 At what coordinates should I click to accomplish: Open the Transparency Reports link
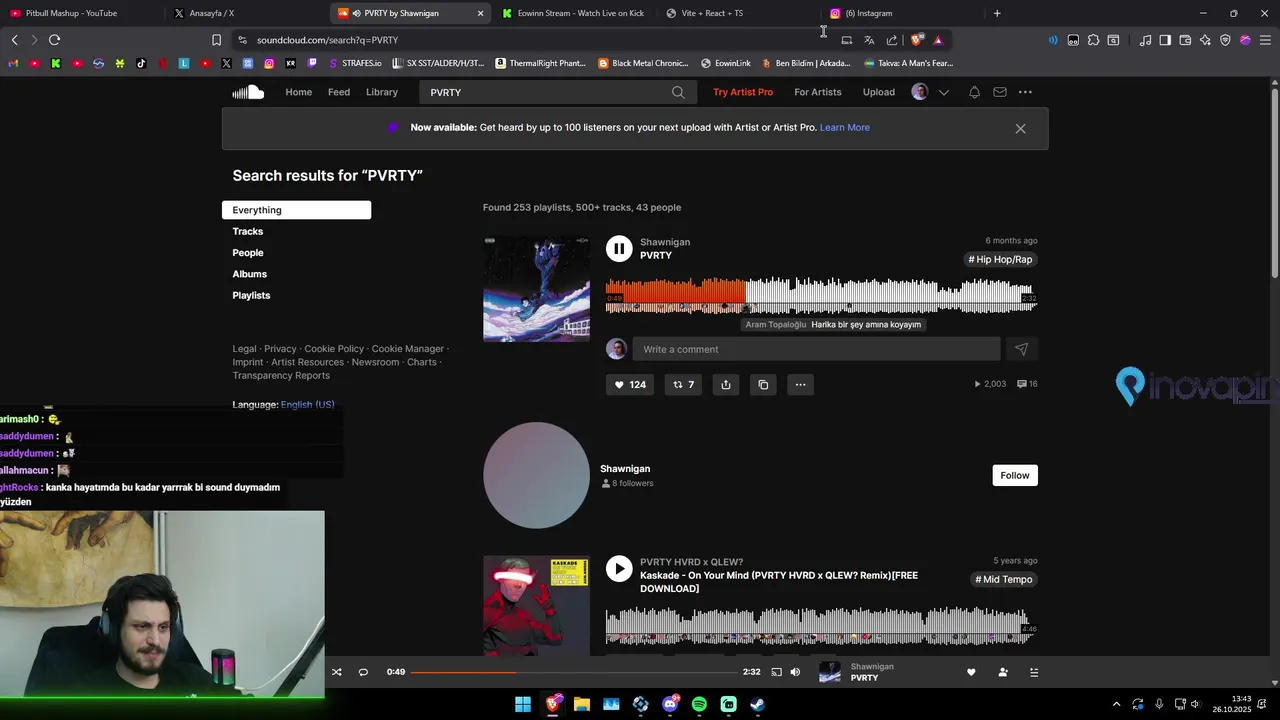[281, 375]
